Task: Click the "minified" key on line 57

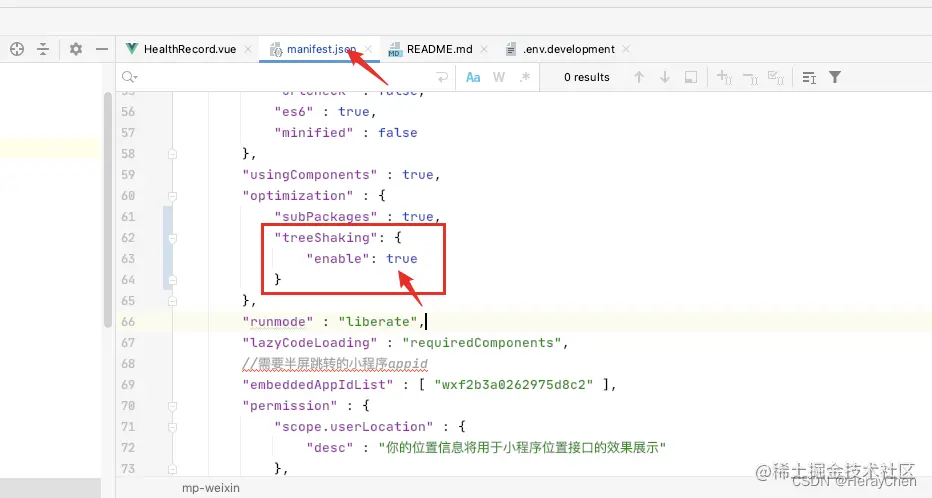Action: pyautogui.click(x=313, y=133)
